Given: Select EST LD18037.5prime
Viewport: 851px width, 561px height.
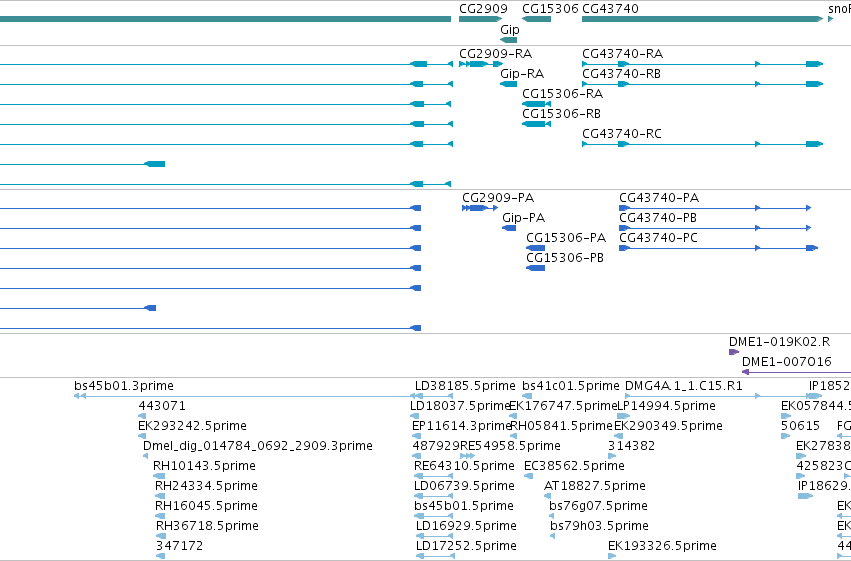Looking at the screenshot, I should coord(460,406).
